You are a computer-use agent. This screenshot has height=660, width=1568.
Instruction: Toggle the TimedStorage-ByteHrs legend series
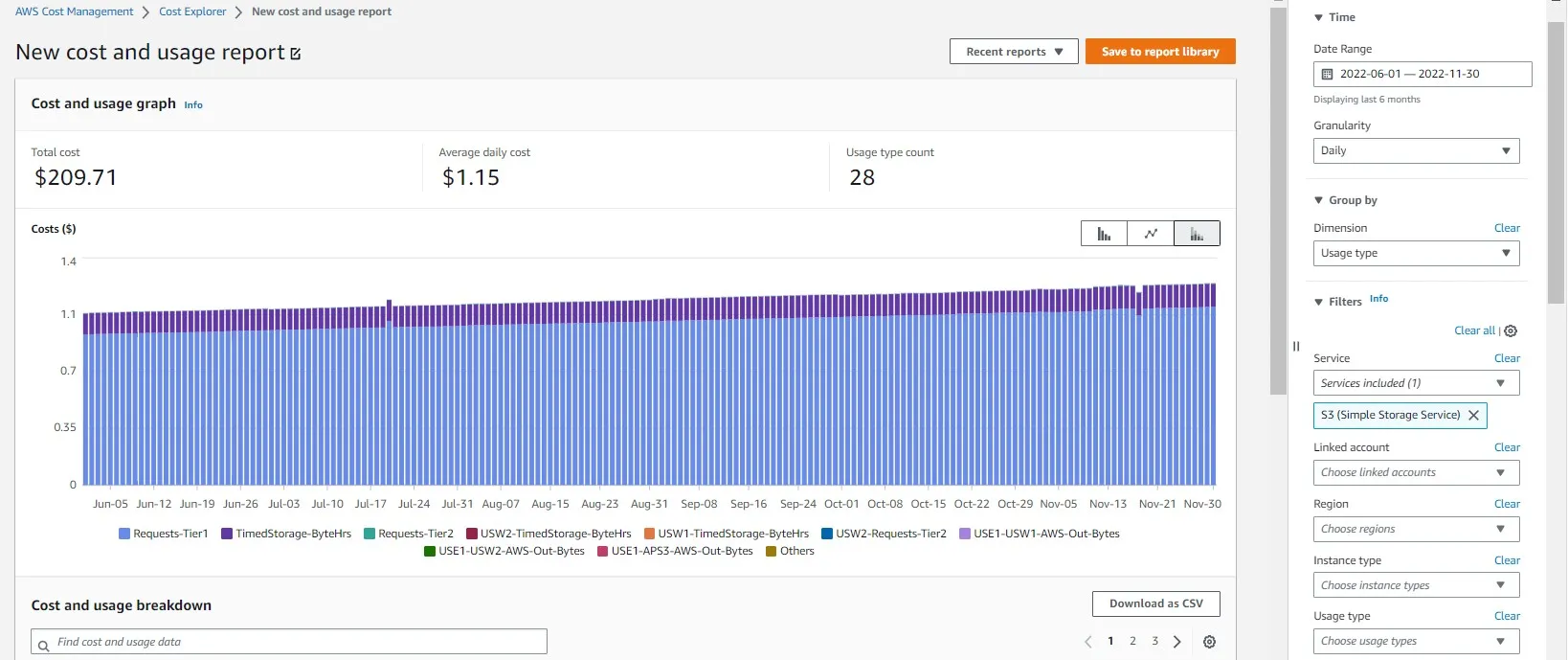(286, 534)
